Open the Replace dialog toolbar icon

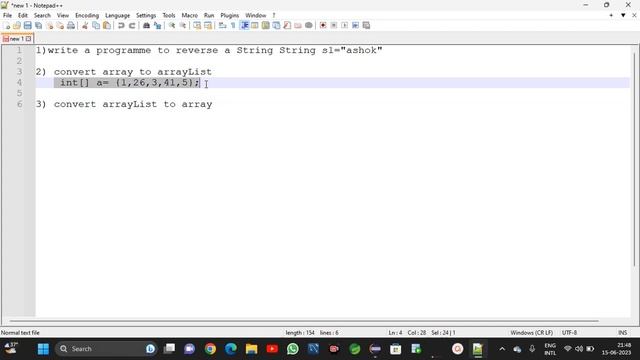[157, 25]
